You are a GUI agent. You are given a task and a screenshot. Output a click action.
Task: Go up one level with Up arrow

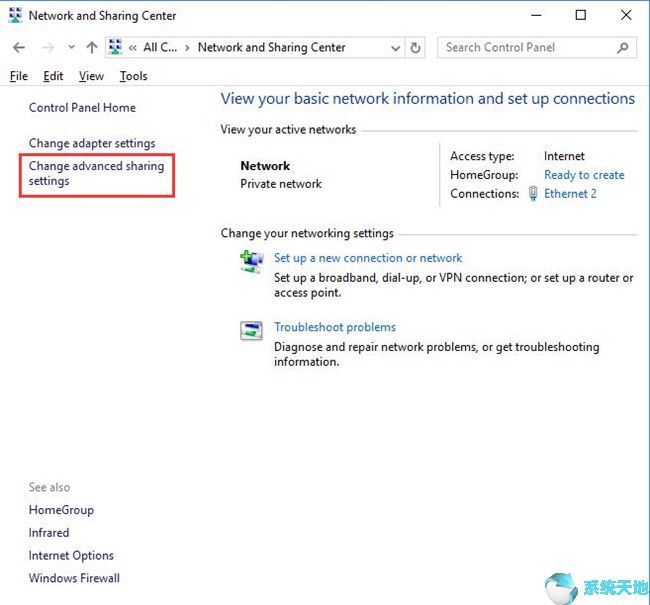(92, 47)
